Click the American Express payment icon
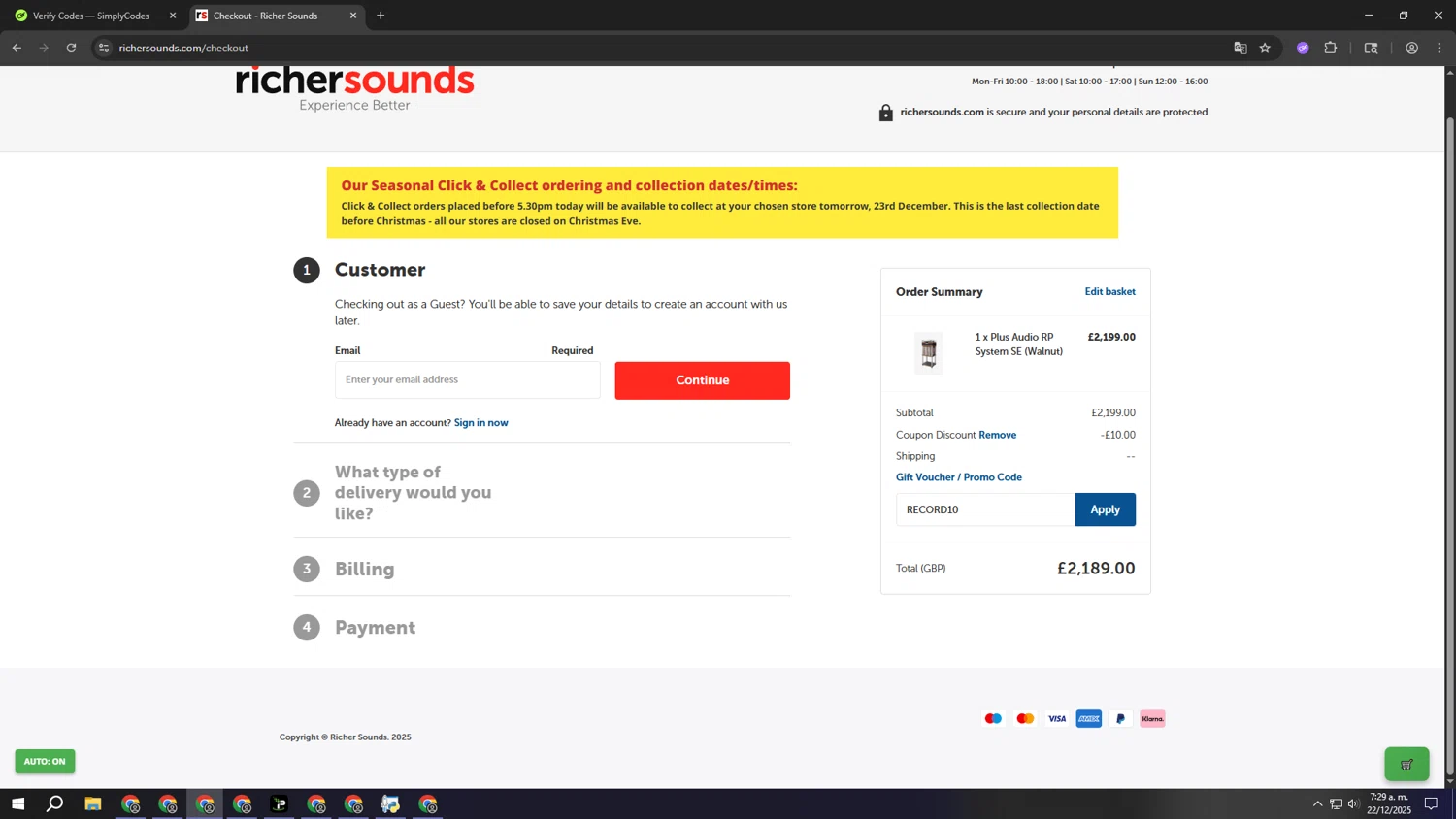Screen dimensions: 1456x819 click(1089, 719)
